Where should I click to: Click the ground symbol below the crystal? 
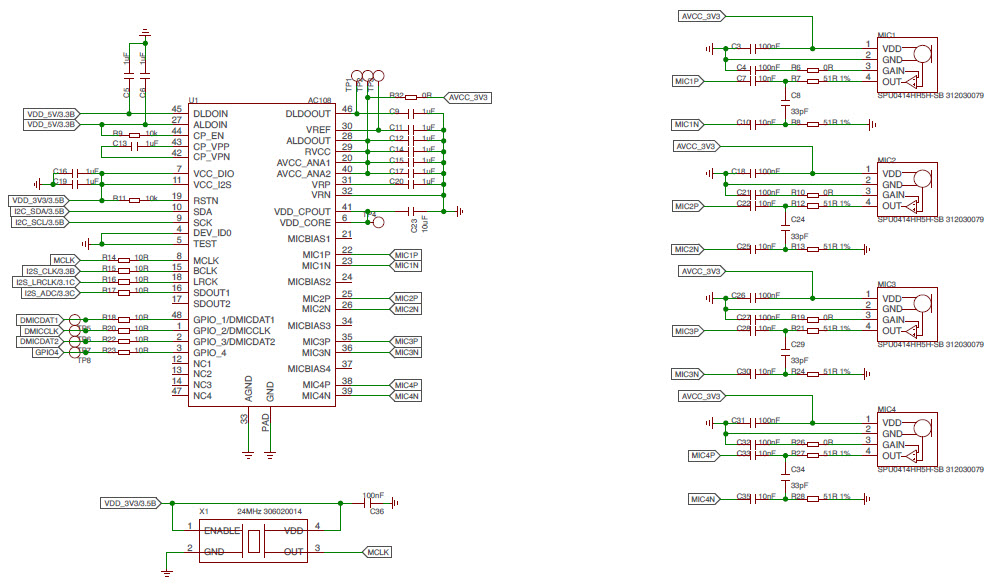(x=168, y=572)
